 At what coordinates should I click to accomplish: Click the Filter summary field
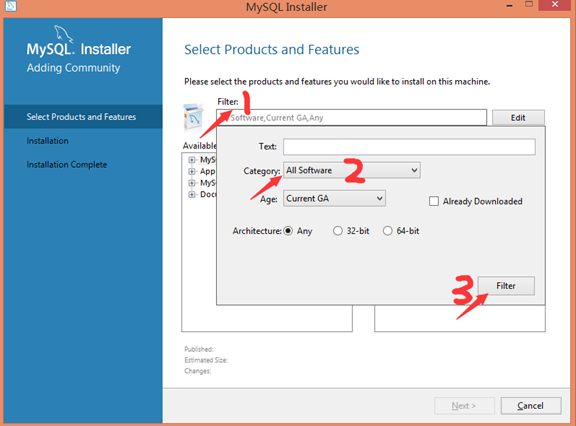click(x=352, y=118)
